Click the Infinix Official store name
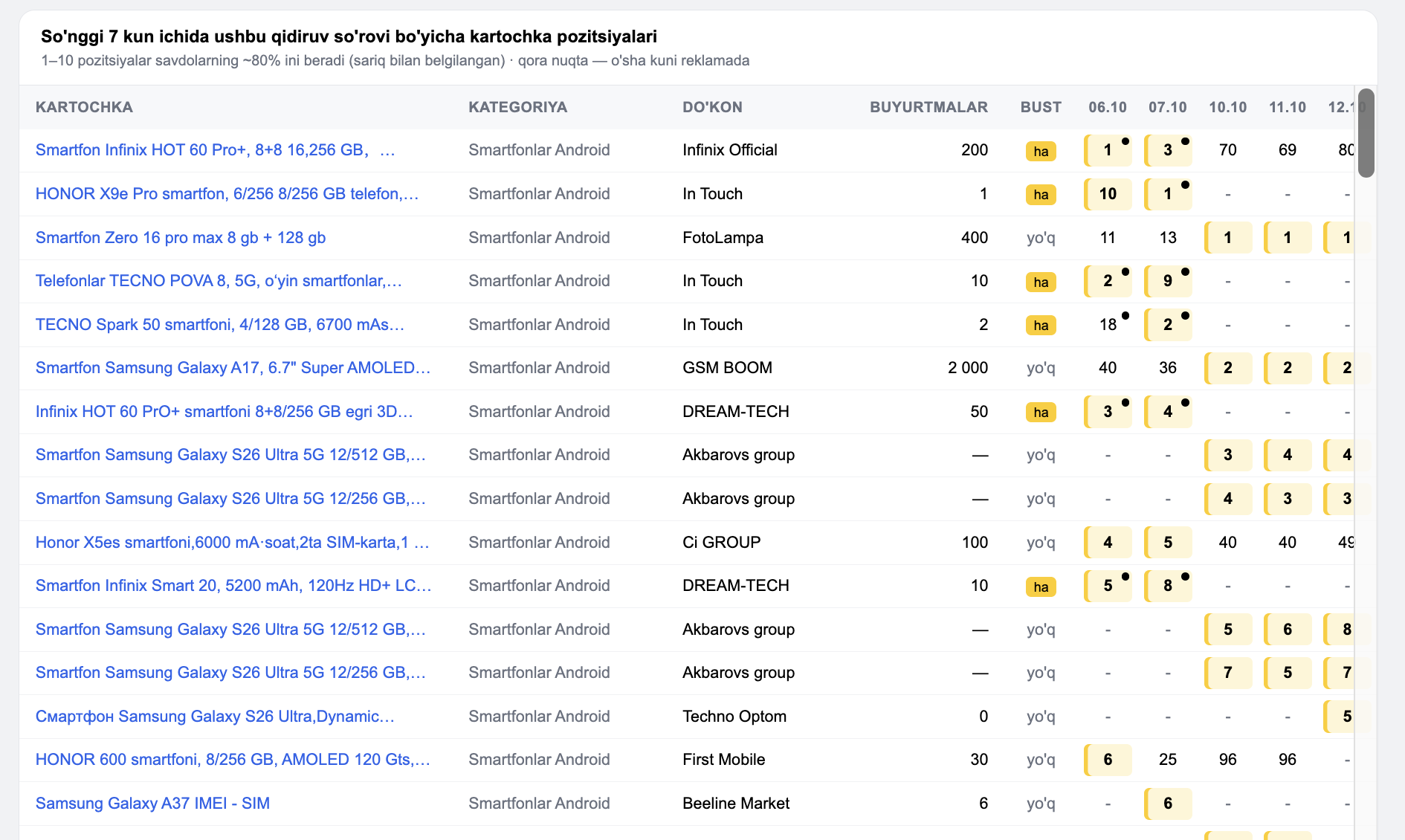This screenshot has width=1405, height=840. pos(730,150)
